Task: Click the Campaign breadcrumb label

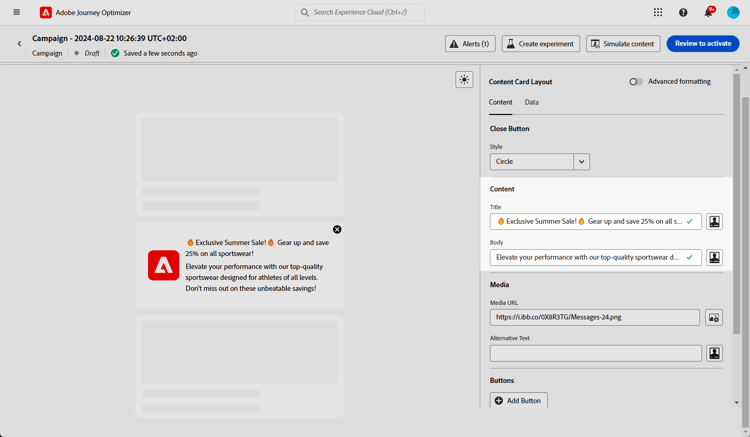Action: click(47, 53)
